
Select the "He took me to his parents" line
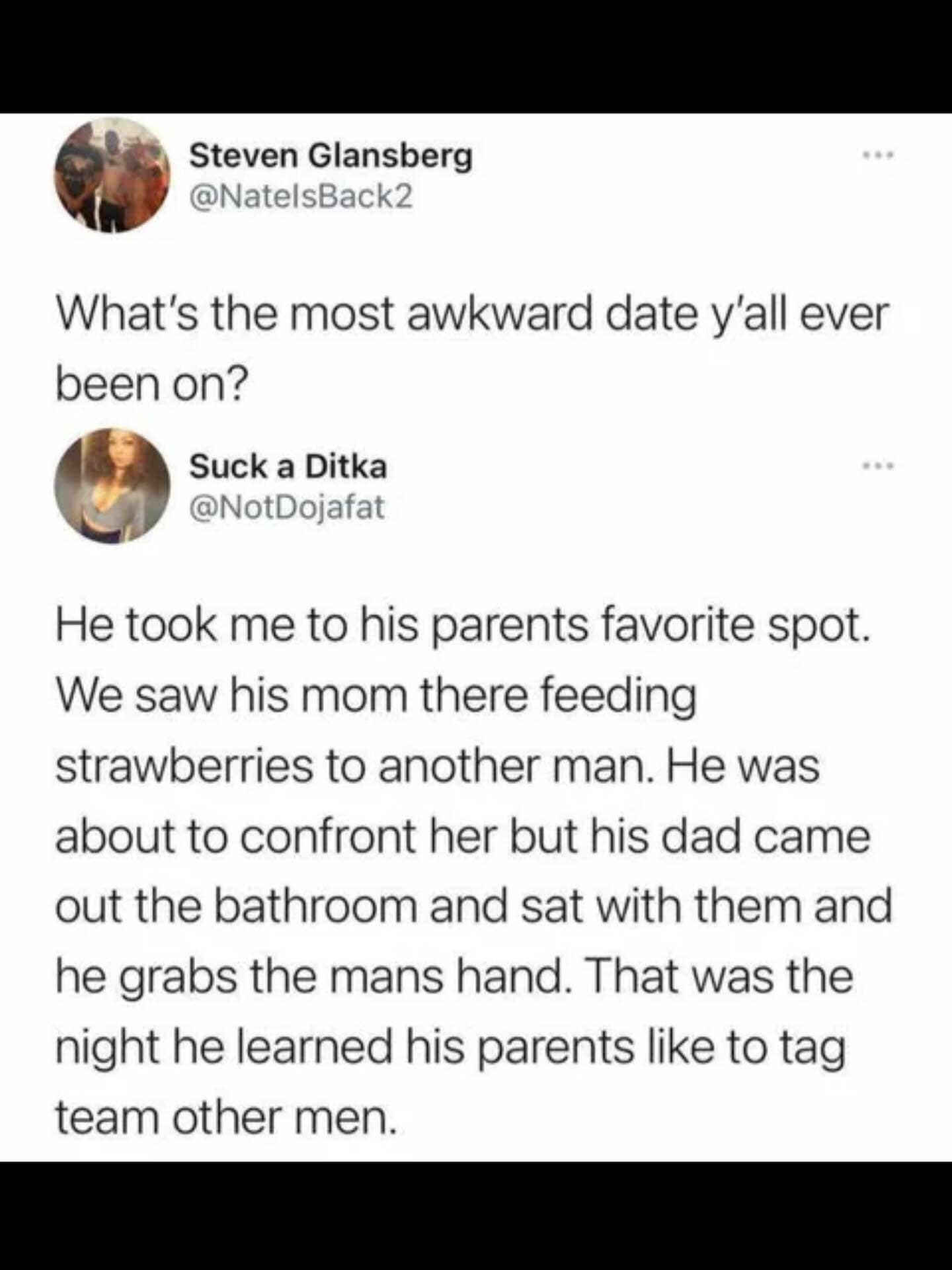click(461, 625)
